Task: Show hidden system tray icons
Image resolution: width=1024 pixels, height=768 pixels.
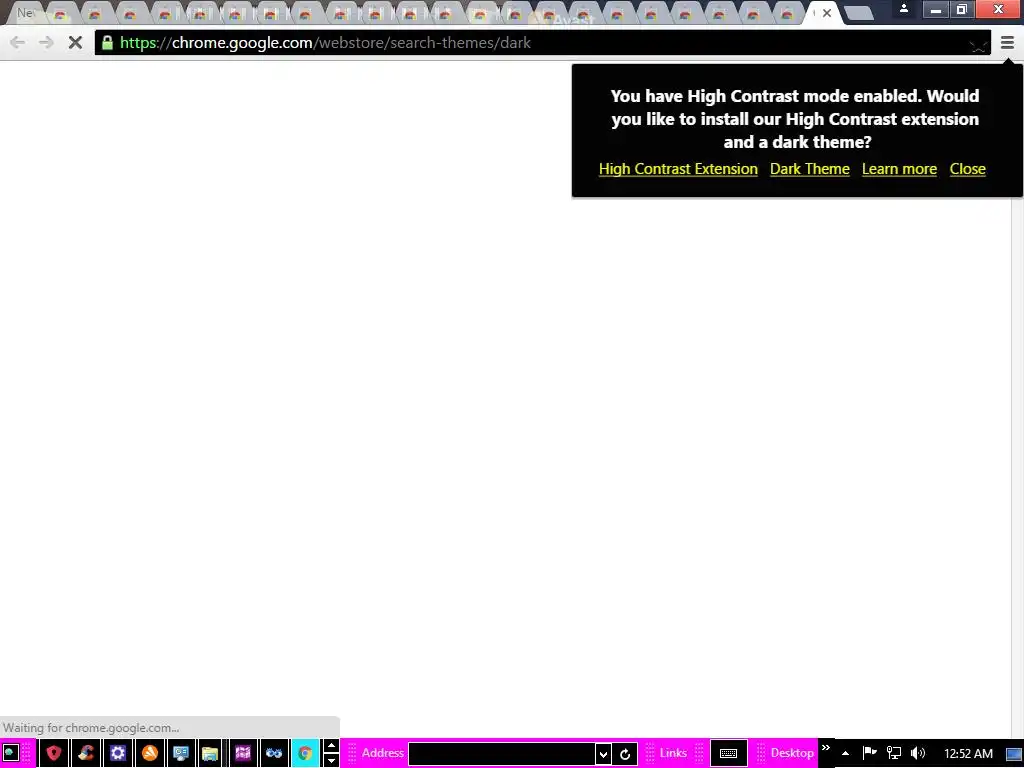Action: tap(845, 753)
